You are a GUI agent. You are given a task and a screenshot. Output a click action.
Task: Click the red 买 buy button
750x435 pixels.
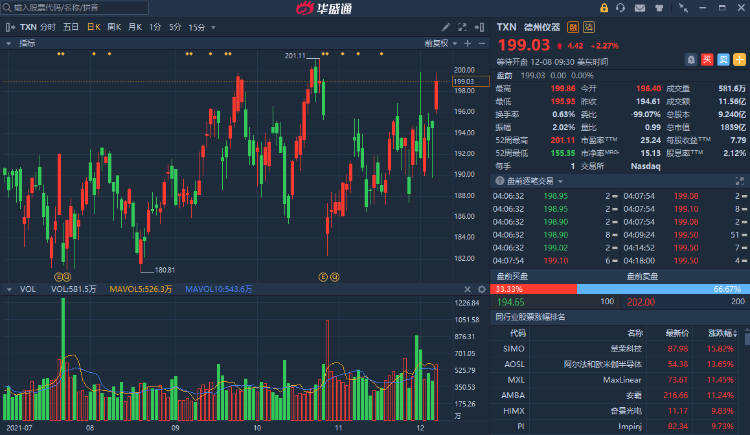pyautogui.click(x=707, y=60)
